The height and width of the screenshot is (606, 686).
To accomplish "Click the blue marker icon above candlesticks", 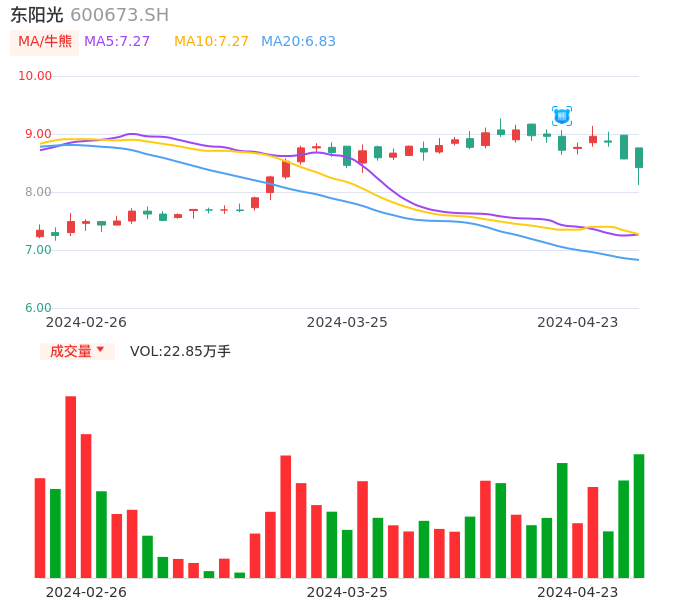I will tap(562, 116).
